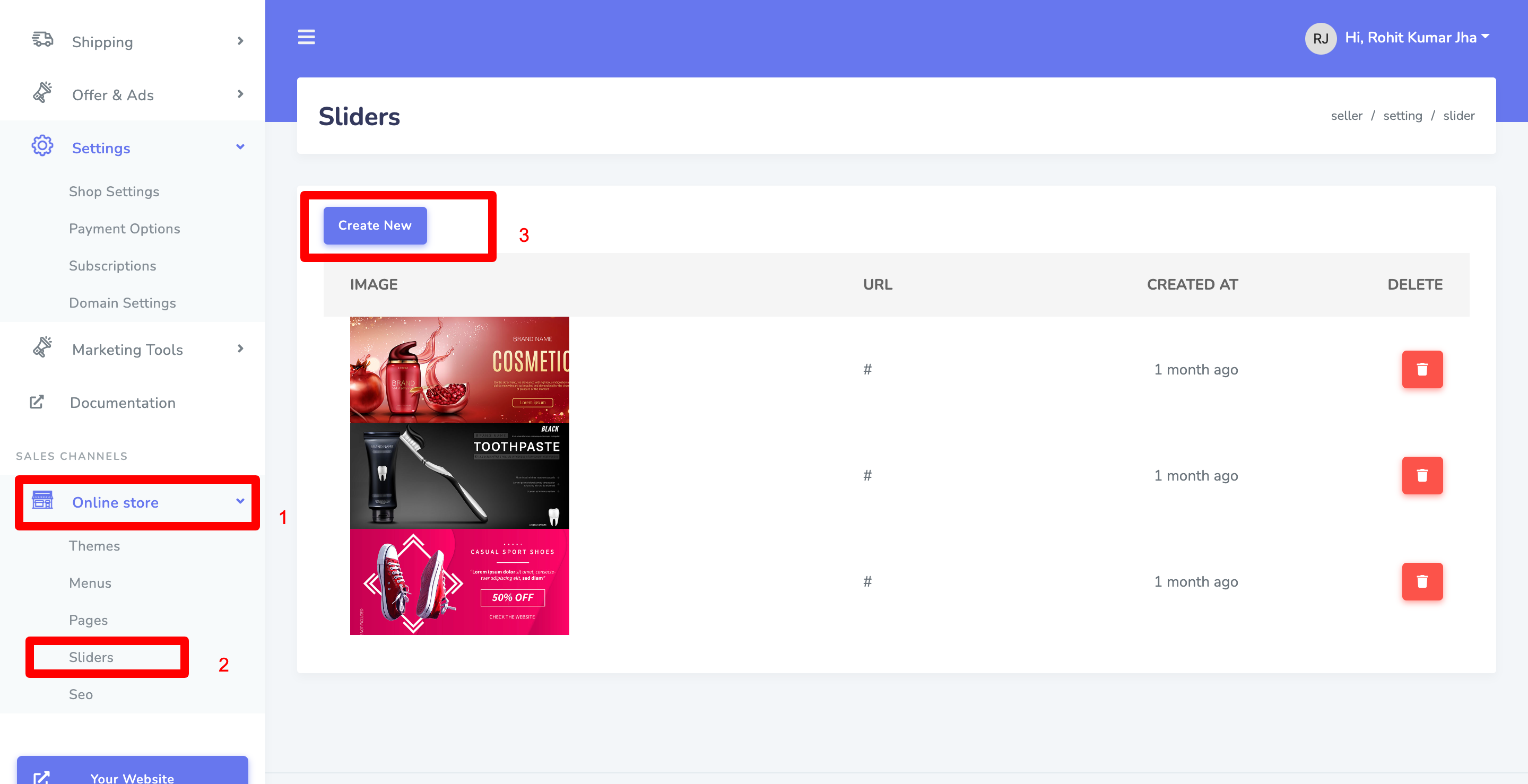Select the Themes menu item
Image resolution: width=1528 pixels, height=784 pixels.
[94, 546]
